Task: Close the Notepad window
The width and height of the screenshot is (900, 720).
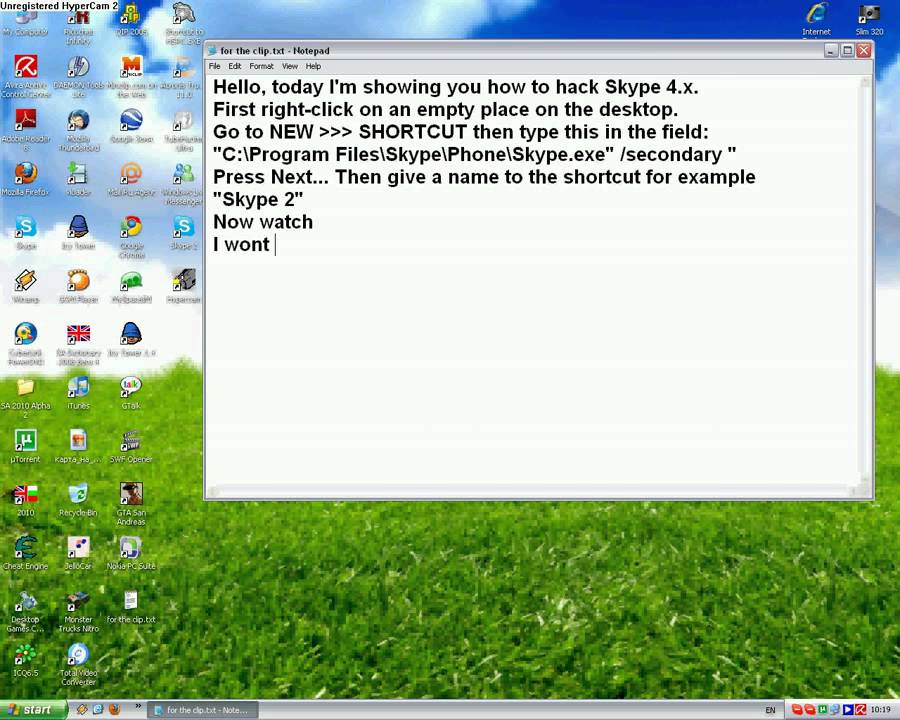Action: click(864, 51)
